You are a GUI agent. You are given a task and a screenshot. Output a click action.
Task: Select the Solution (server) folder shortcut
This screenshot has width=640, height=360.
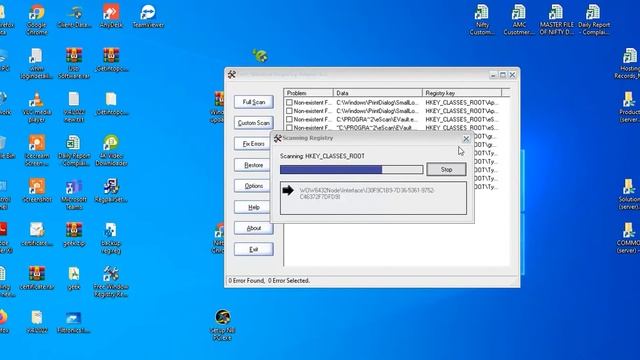(629, 195)
